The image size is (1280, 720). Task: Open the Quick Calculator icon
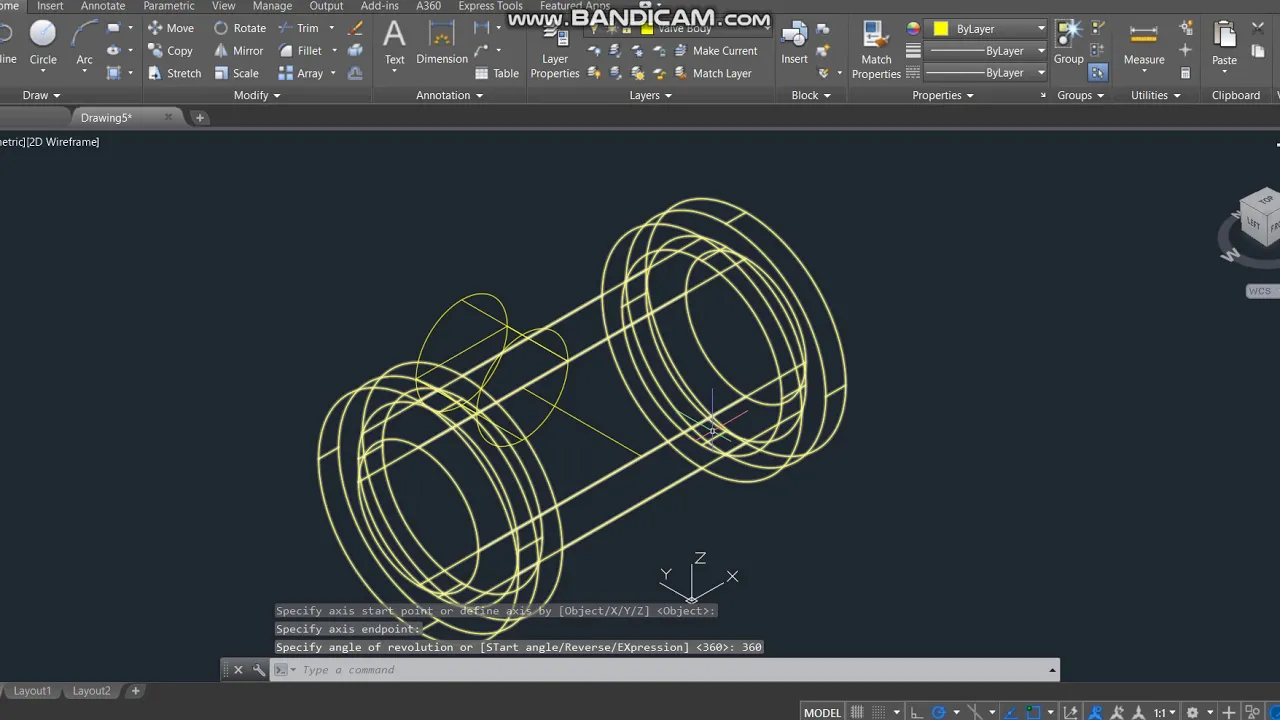click(1186, 73)
